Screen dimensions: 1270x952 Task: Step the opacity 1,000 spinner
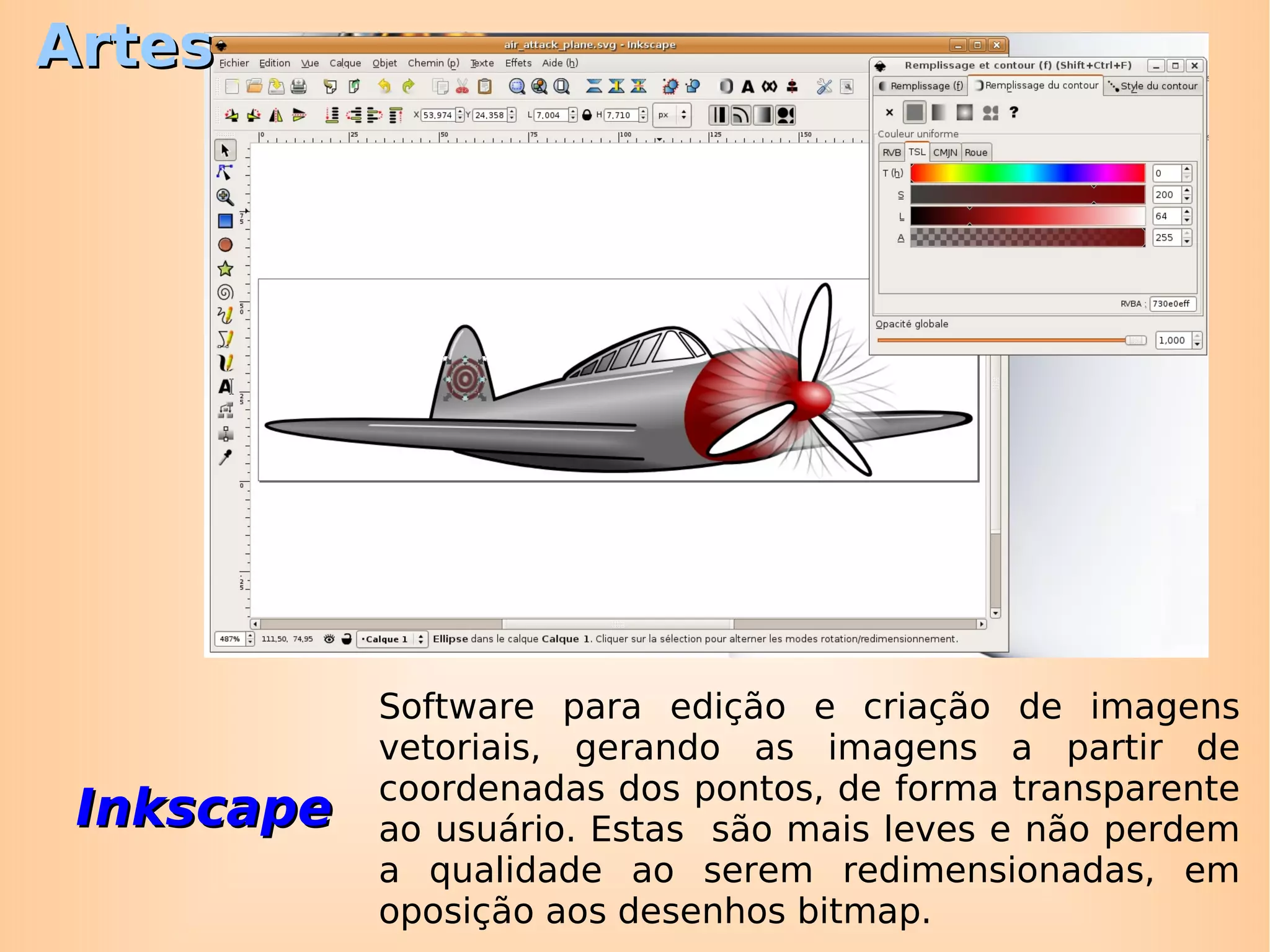point(1197,340)
